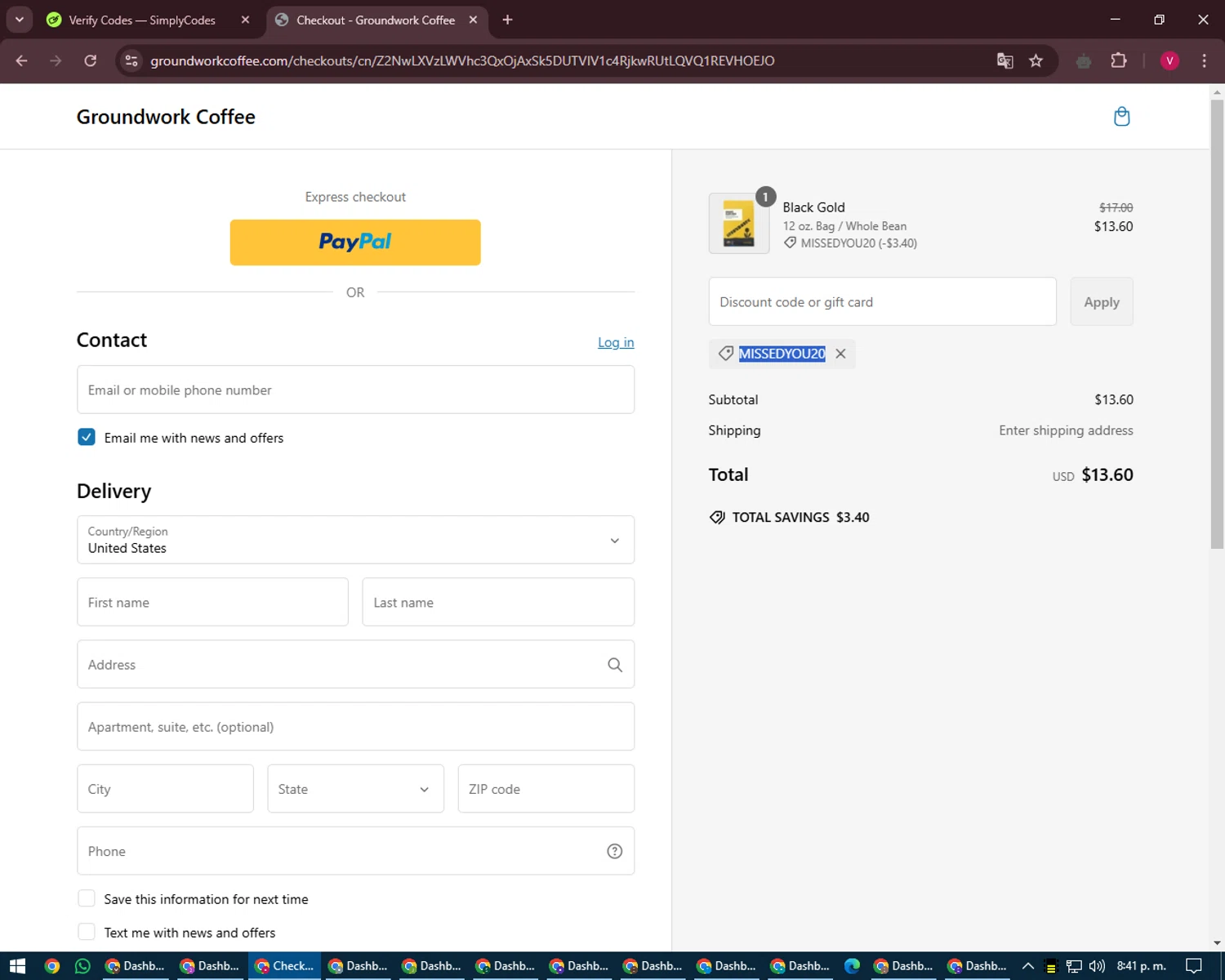Toggle Email me with news and offers
Screen dimensions: 1225x980
(87, 437)
